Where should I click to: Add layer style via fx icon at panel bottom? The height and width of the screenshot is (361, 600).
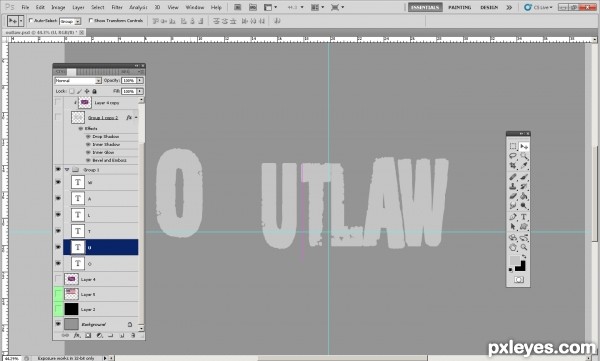click(x=77, y=335)
